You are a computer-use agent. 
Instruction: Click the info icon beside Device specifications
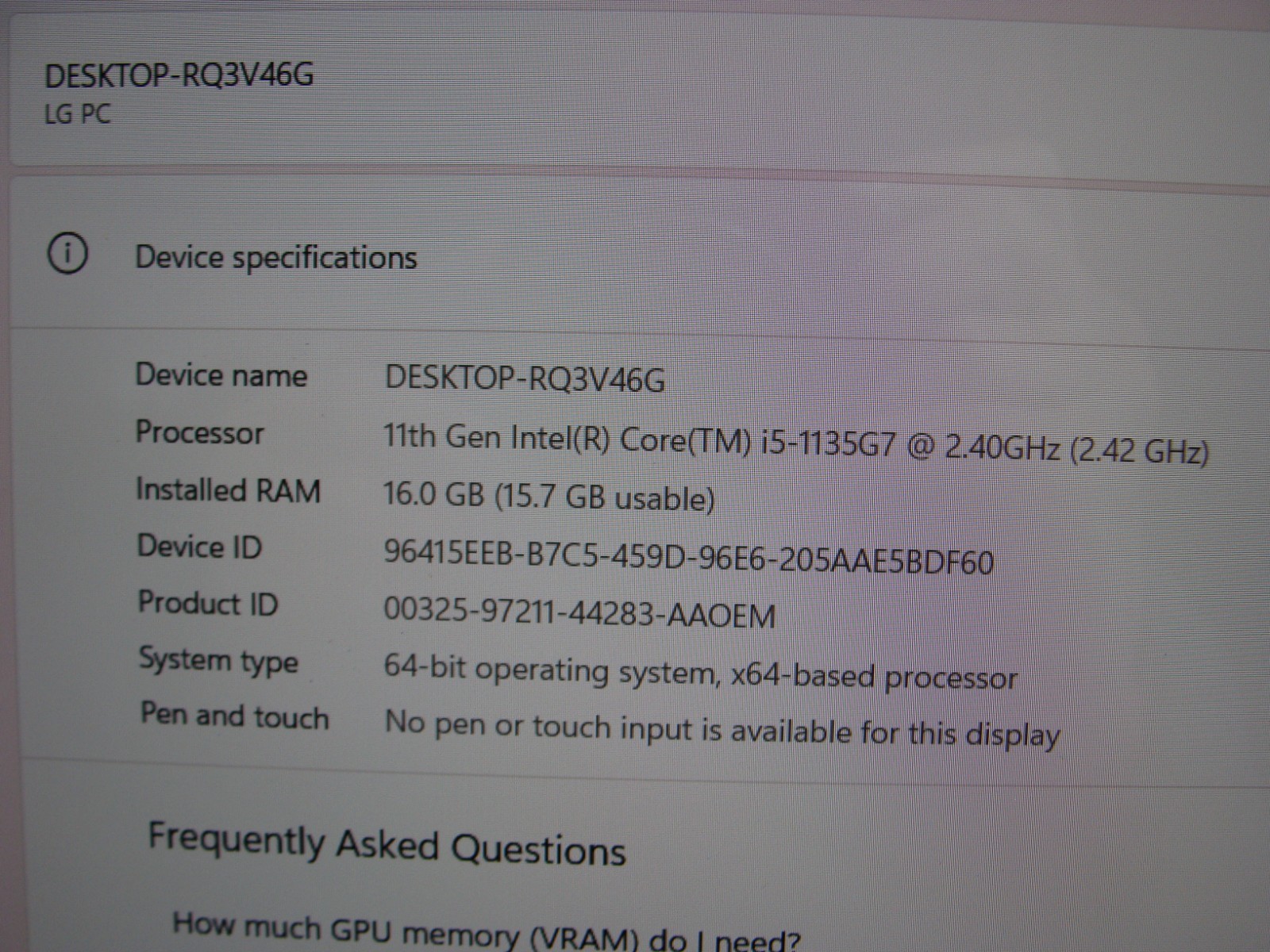click(68, 255)
